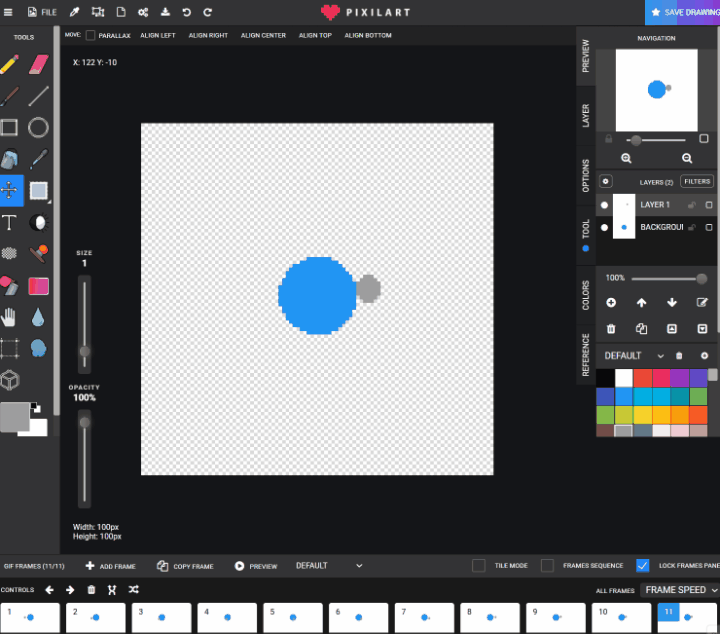The width and height of the screenshot is (720, 634).
Task: Select the Rectangle shape tool
Action: tap(10, 127)
